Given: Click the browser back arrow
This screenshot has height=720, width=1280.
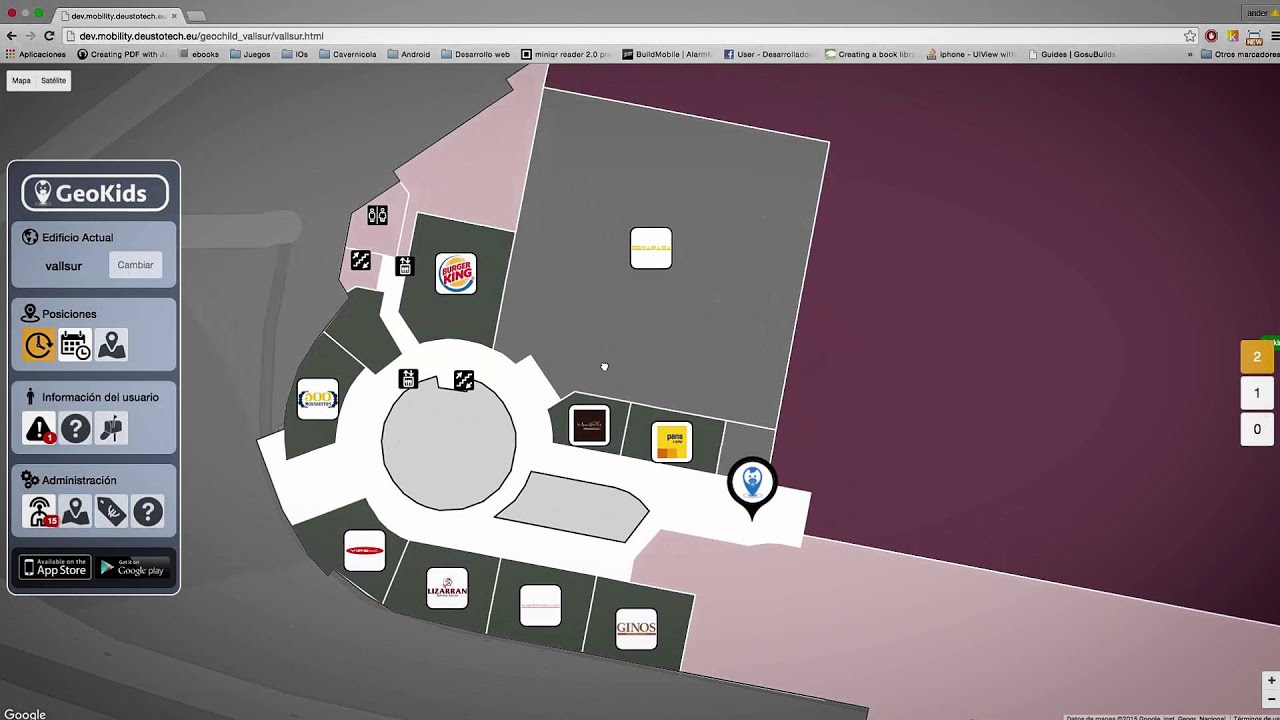Looking at the screenshot, I should tap(12, 36).
